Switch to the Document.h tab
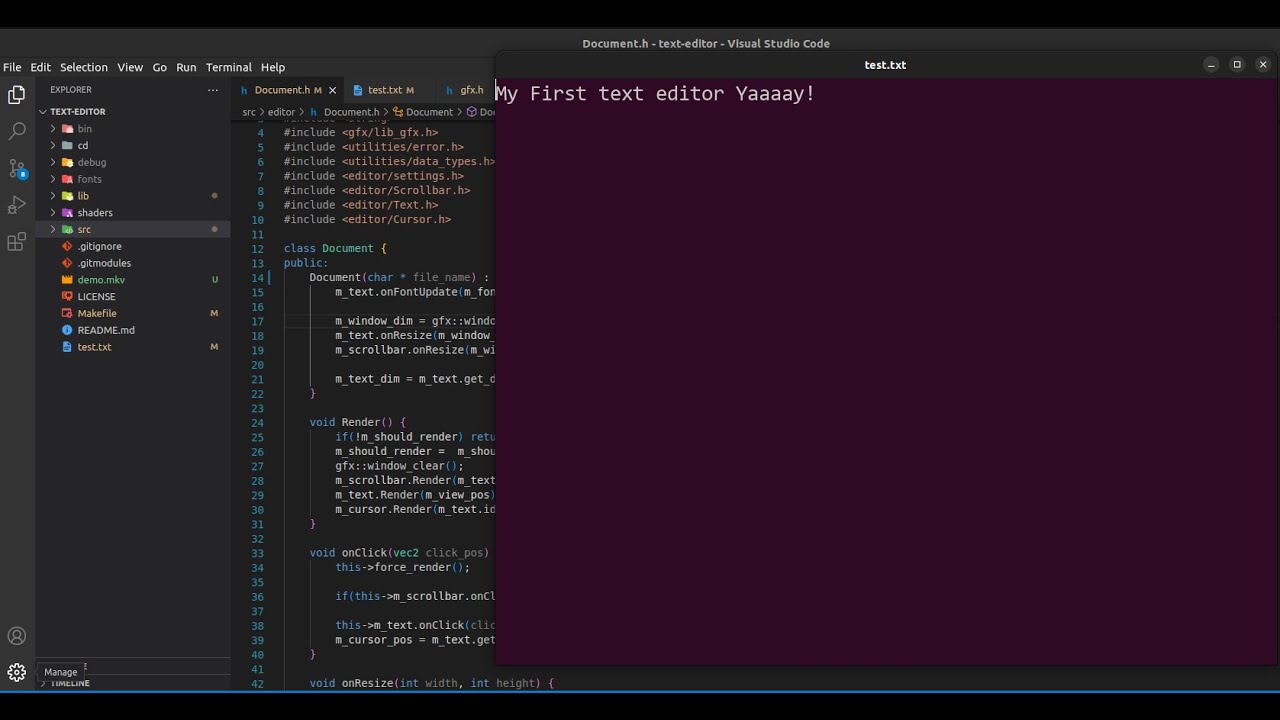Screen dimensions: 1280x720 [x=288, y=90]
